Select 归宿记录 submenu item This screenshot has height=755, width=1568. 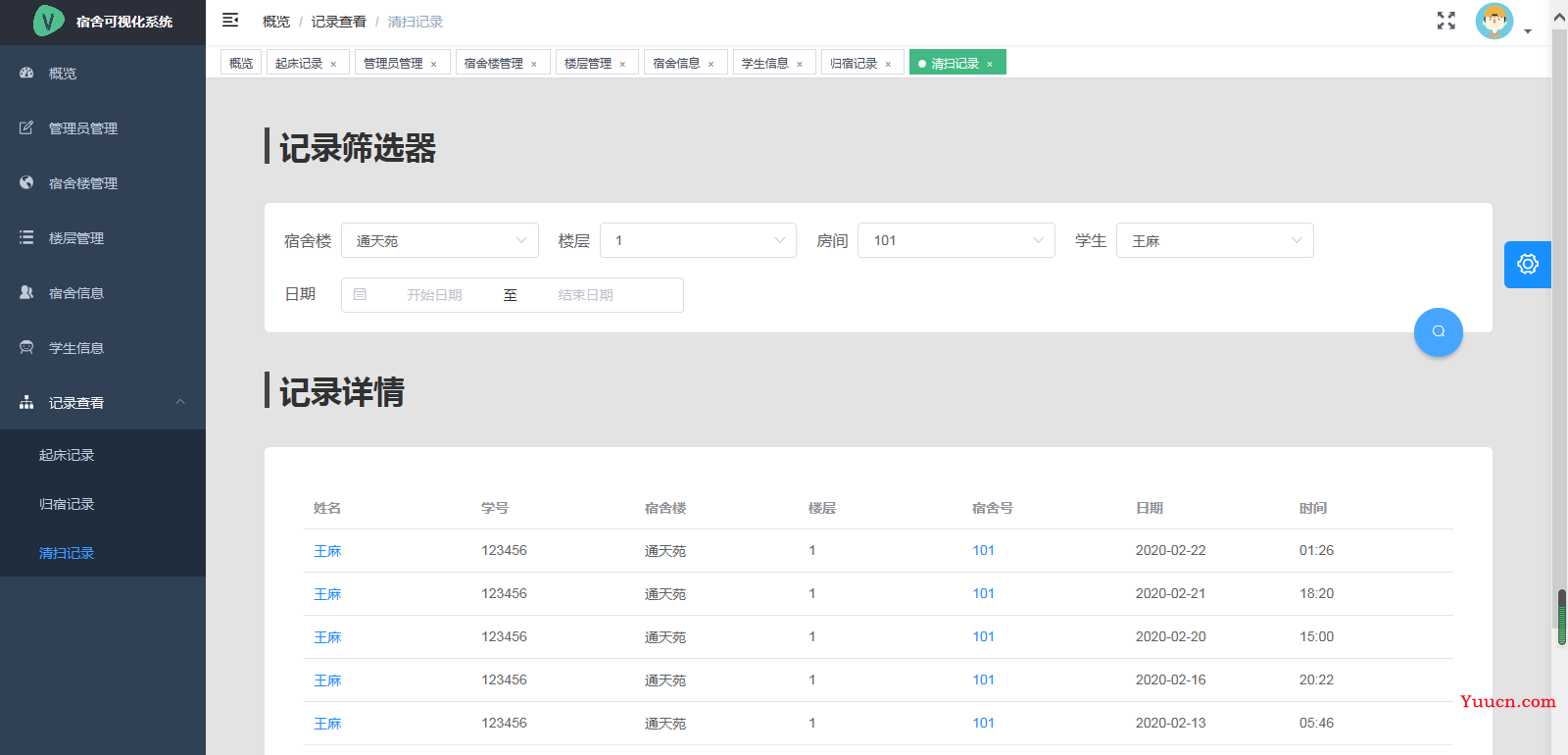coord(103,504)
